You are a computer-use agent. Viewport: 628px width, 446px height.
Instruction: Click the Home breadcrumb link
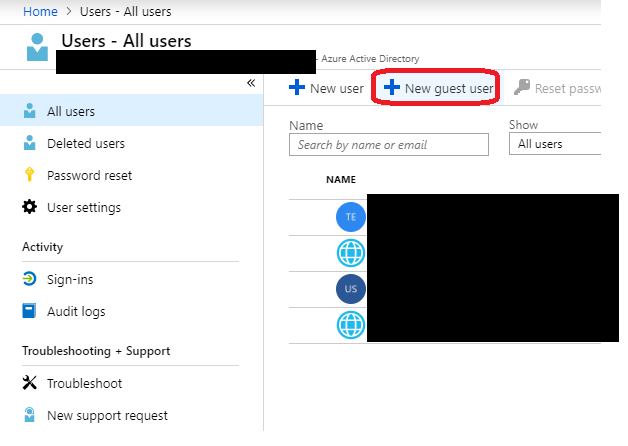coord(39,11)
